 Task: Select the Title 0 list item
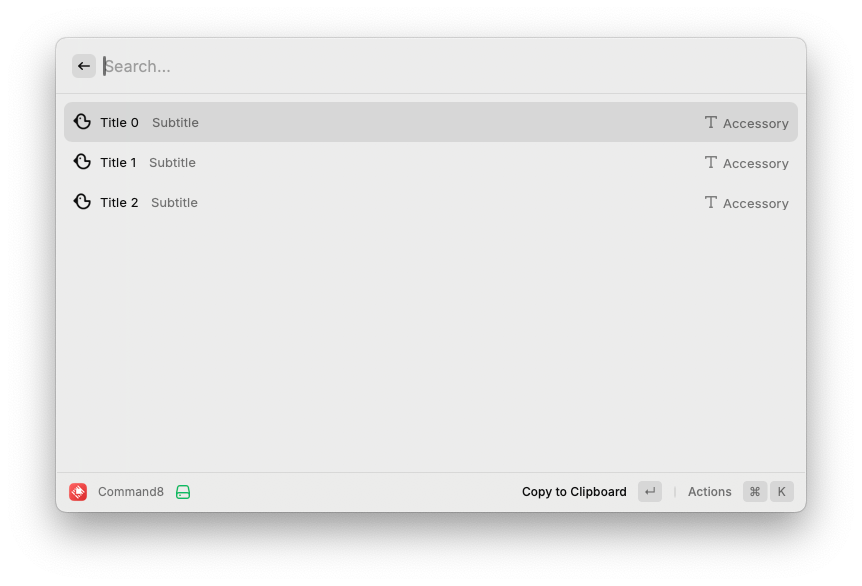pyautogui.click(x=431, y=122)
